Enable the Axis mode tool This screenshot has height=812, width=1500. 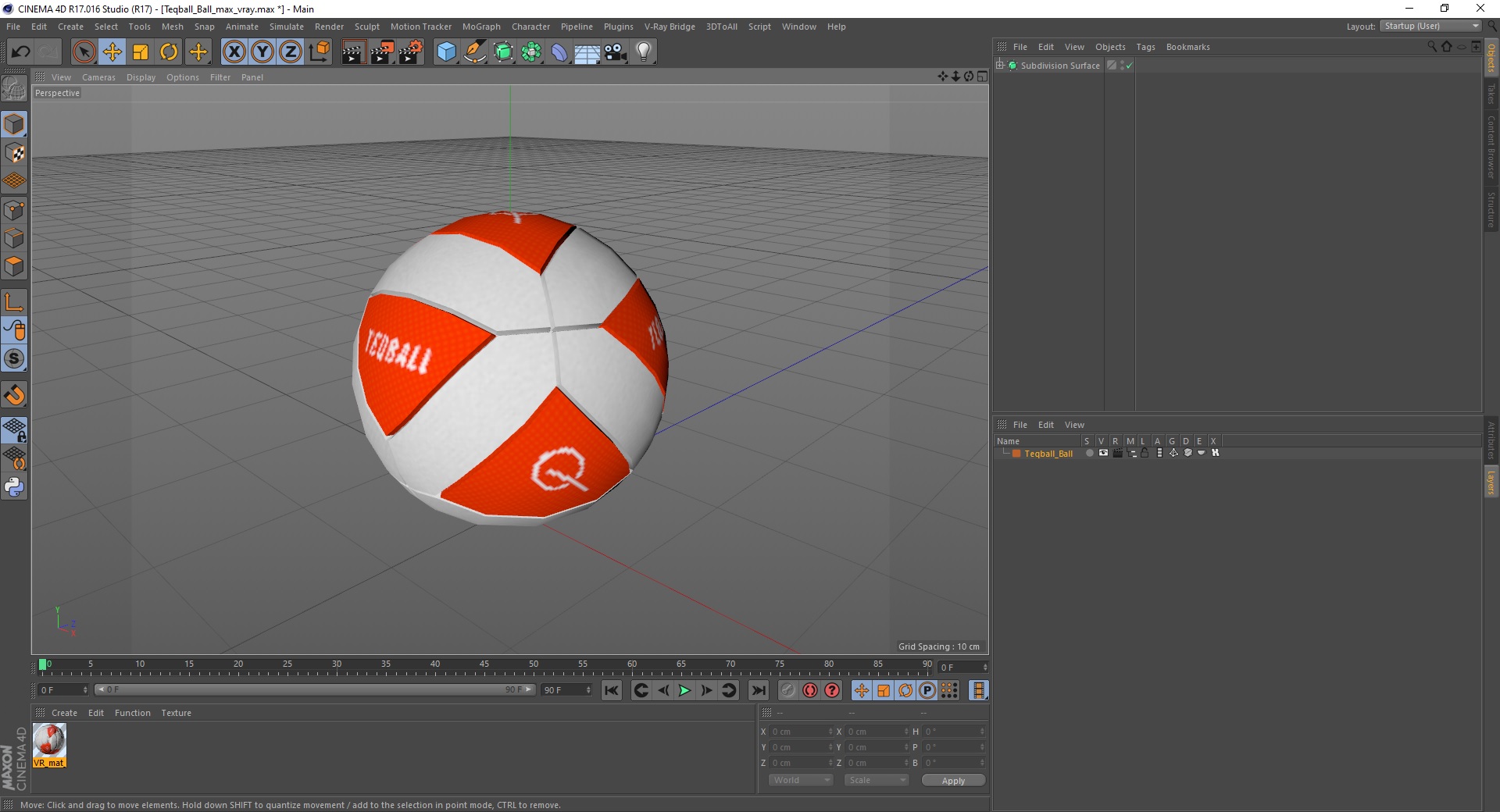[x=14, y=302]
